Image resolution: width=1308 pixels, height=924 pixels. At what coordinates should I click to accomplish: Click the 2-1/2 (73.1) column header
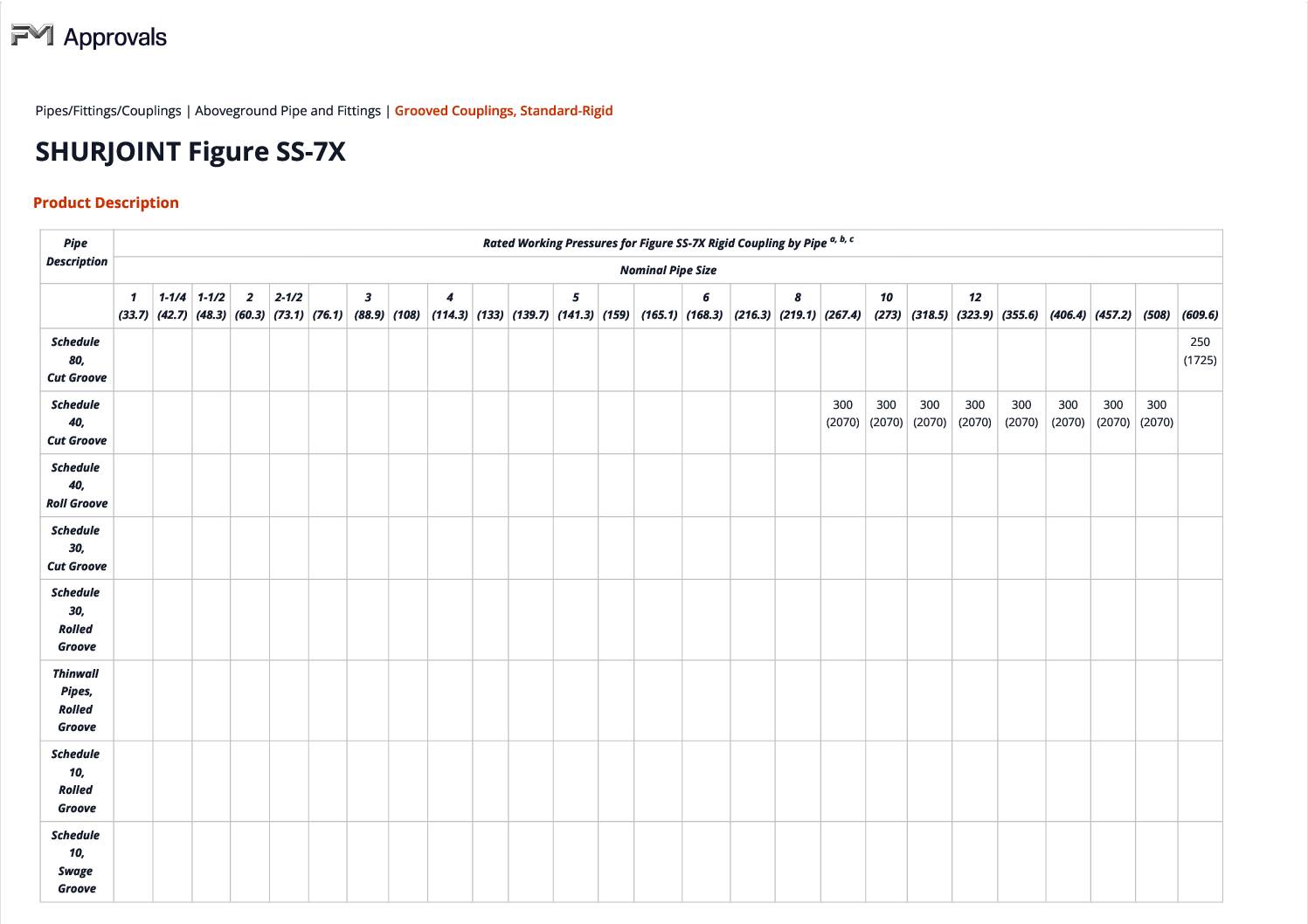pyautogui.click(x=288, y=306)
